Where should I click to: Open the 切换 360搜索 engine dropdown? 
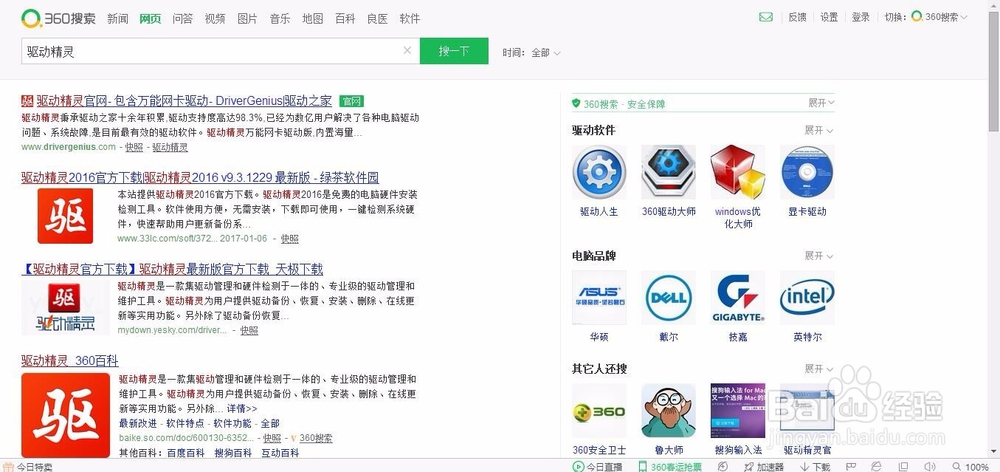(939, 17)
